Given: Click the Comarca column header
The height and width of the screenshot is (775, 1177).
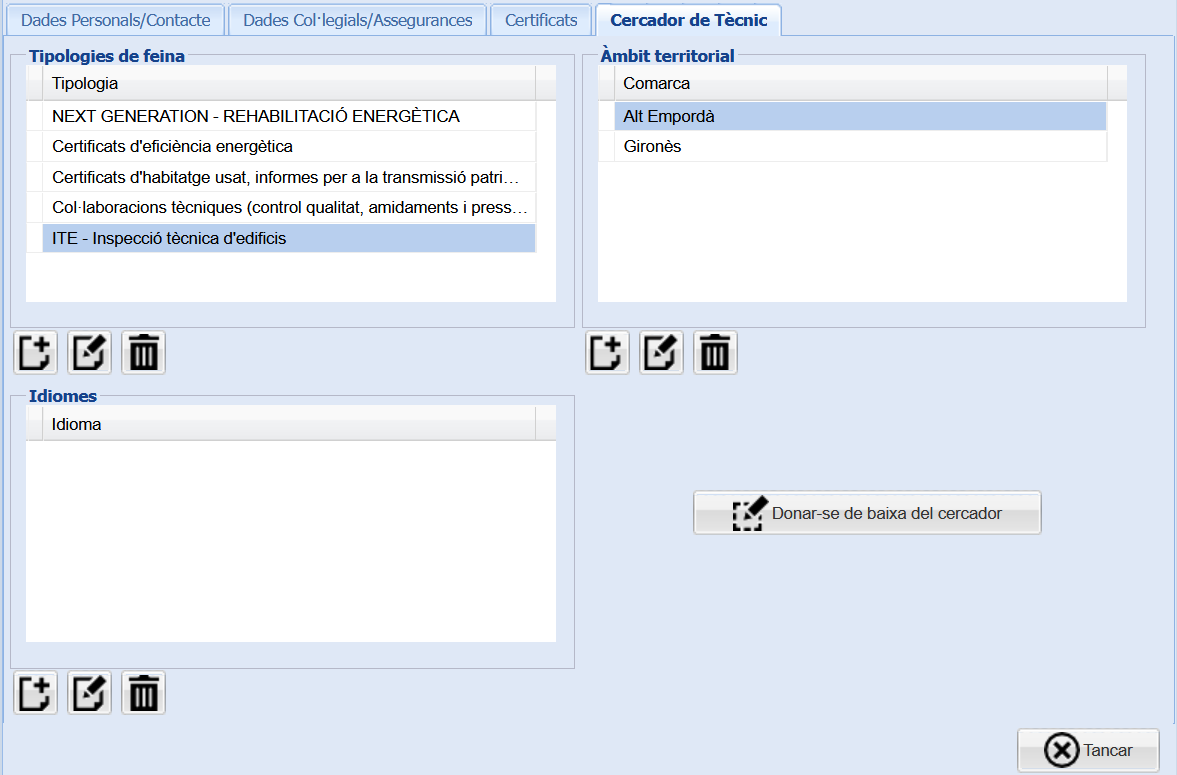Looking at the screenshot, I should tap(860, 83).
